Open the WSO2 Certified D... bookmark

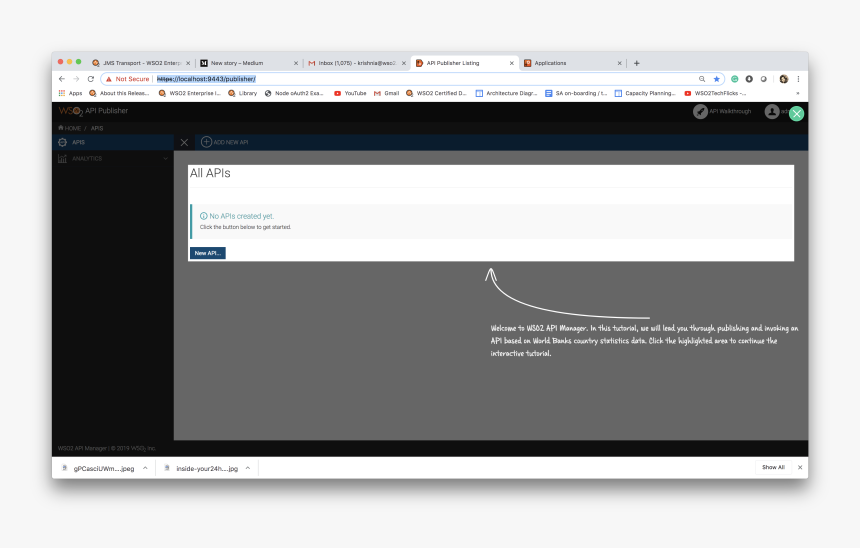click(x=436, y=93)
